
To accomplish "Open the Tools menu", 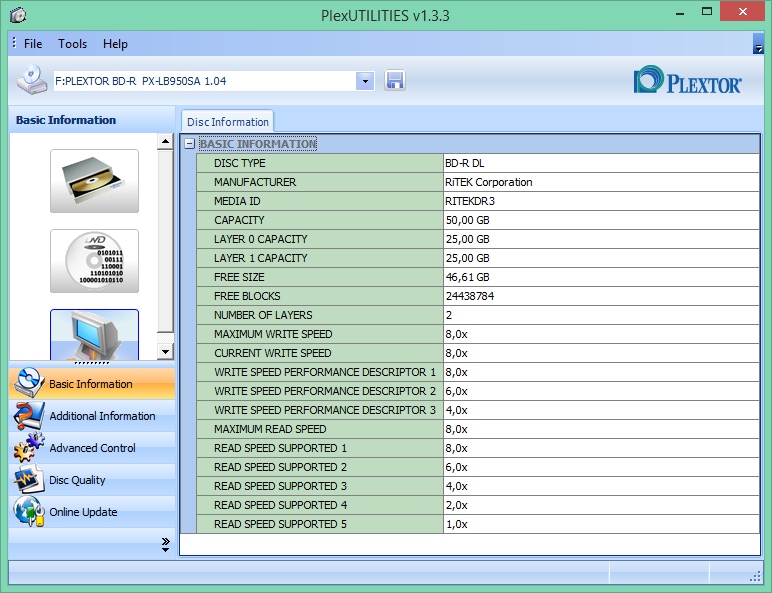I will [72, 44].
